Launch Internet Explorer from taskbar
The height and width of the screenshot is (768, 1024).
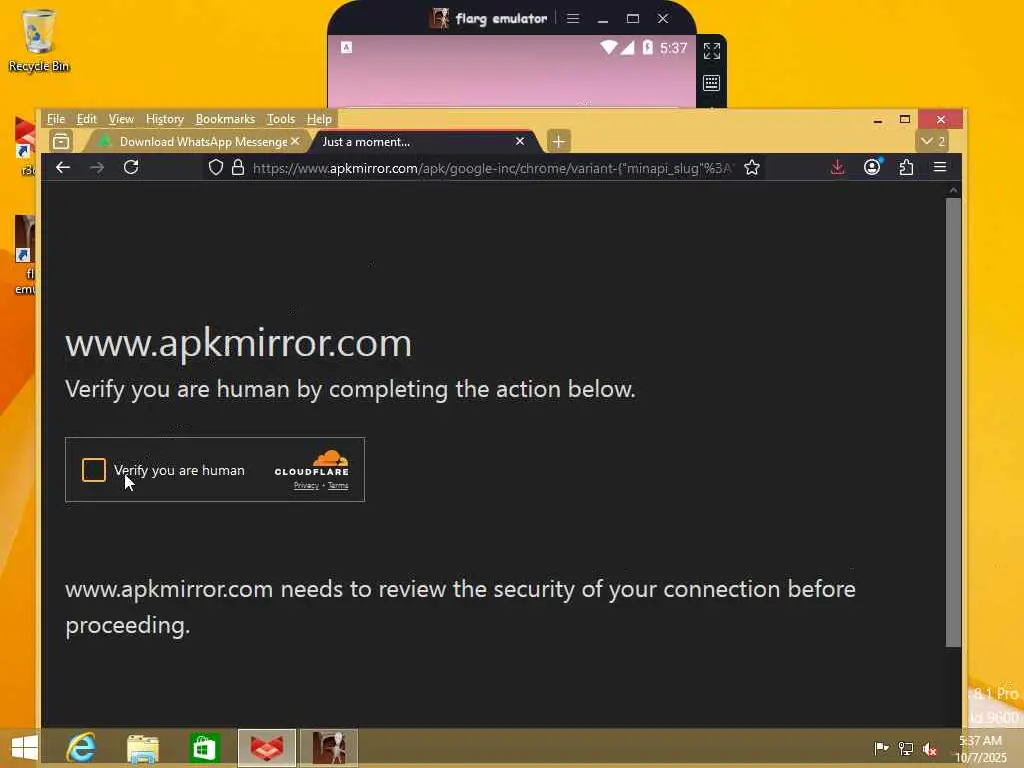tap(81, 748)
